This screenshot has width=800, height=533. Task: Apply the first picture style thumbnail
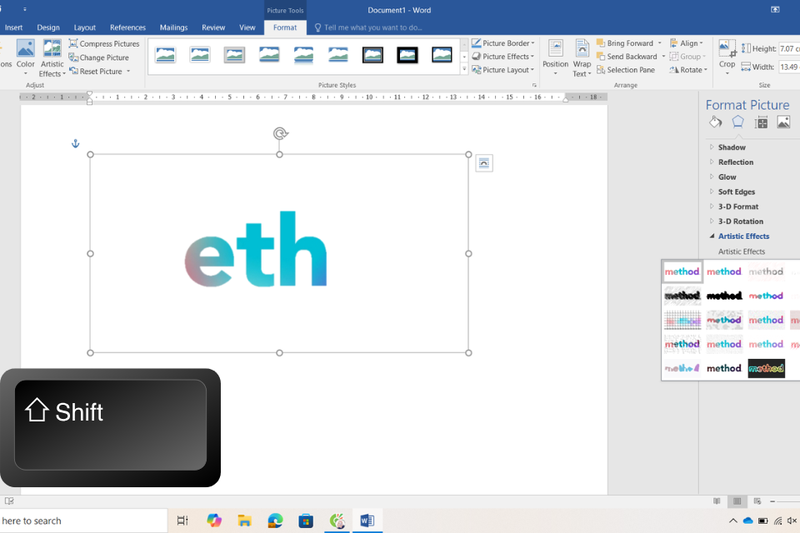point(165,55)
